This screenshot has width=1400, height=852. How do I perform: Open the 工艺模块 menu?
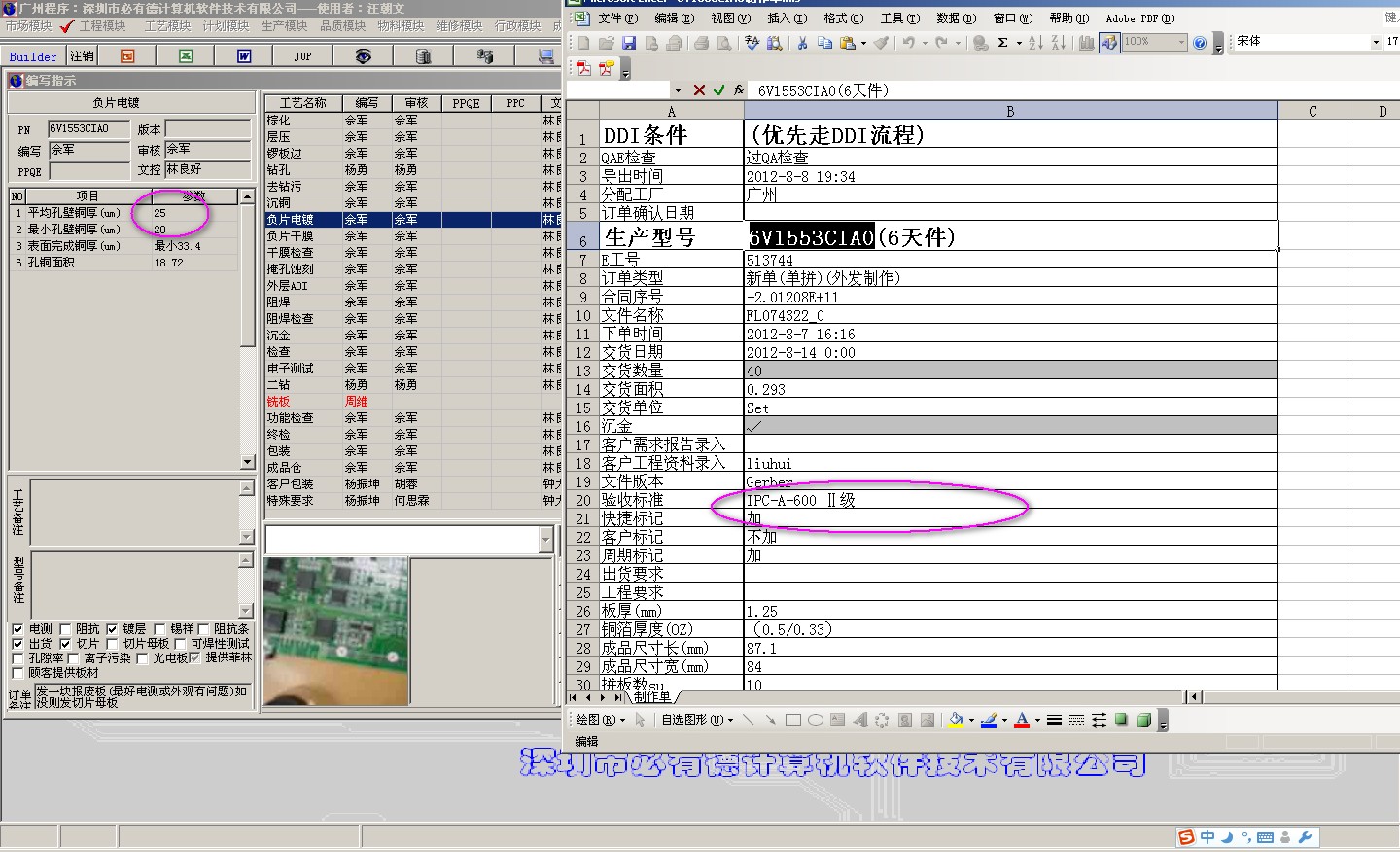point(167,26)
